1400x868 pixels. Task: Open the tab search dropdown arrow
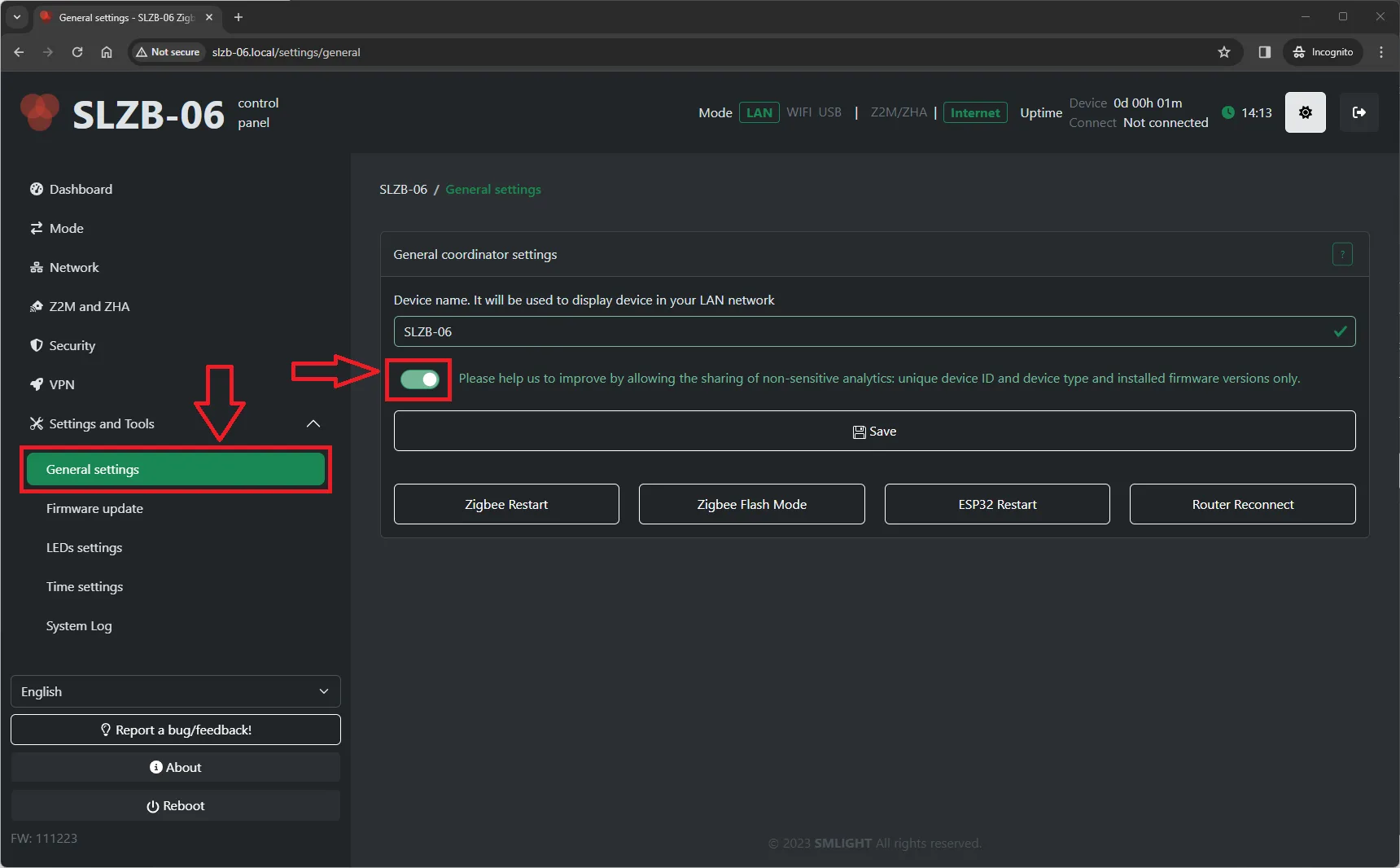coord(17,17)
